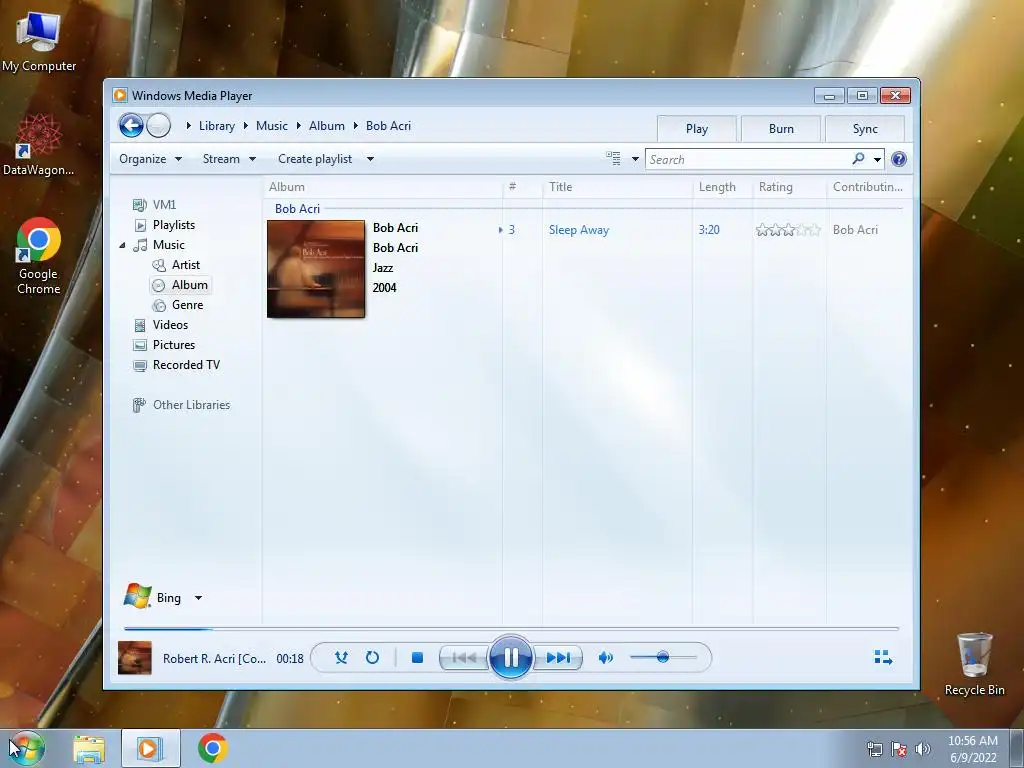This screenshot has width=1024, height=768.
Task: Click the playback seek bar
Action: pos(511,628)
